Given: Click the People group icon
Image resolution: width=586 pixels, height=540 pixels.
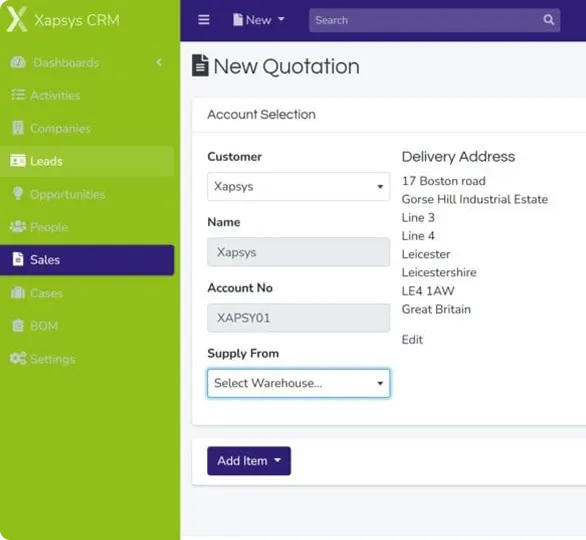Looking at the screenshot, I should 18,226.
